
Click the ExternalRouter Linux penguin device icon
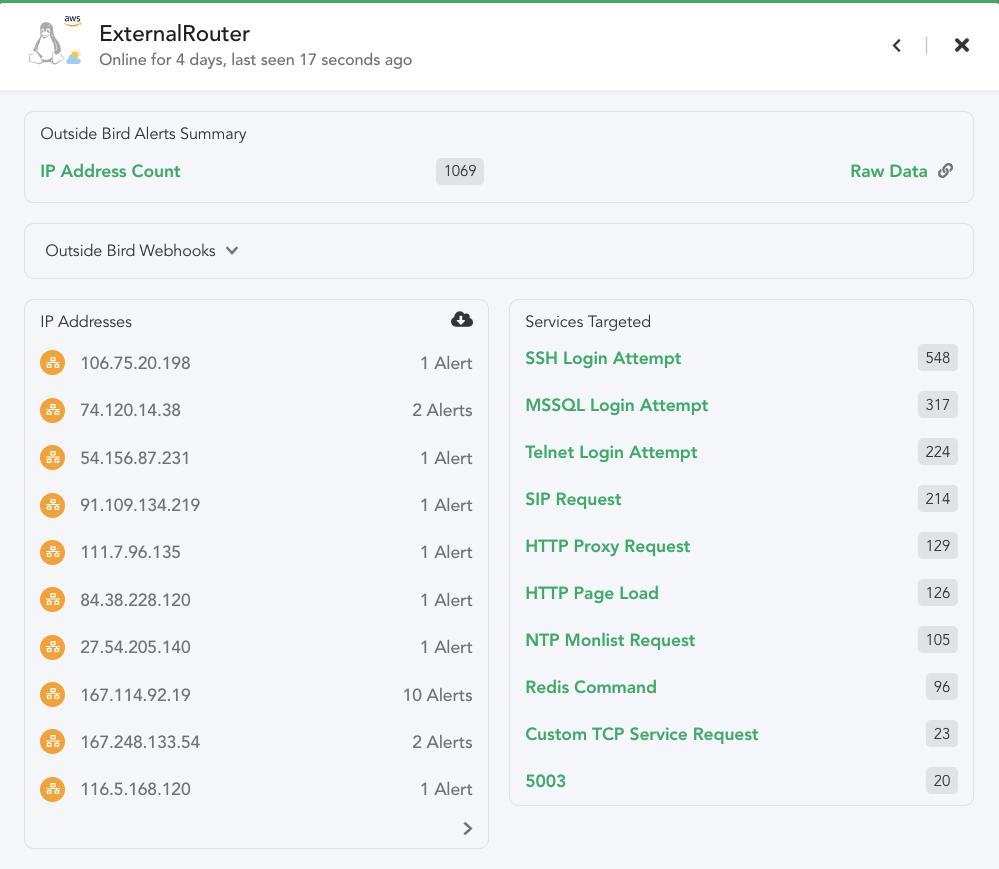coord(47,43)
